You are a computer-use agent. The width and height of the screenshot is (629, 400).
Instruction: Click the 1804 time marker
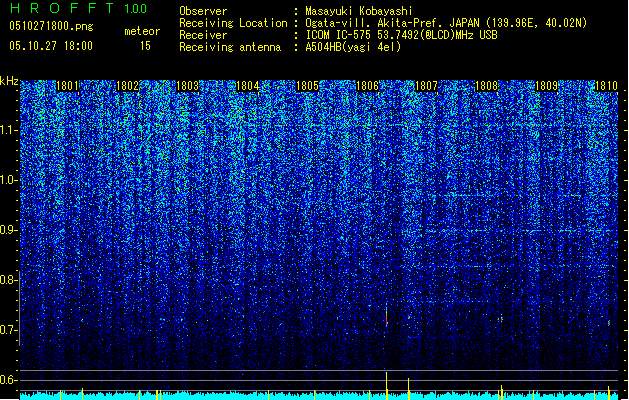coord(248,86)
